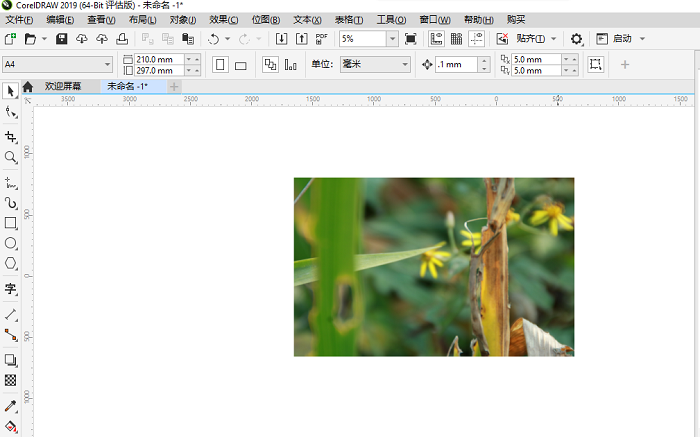Choose the Rectangle tool

[11, 223]
